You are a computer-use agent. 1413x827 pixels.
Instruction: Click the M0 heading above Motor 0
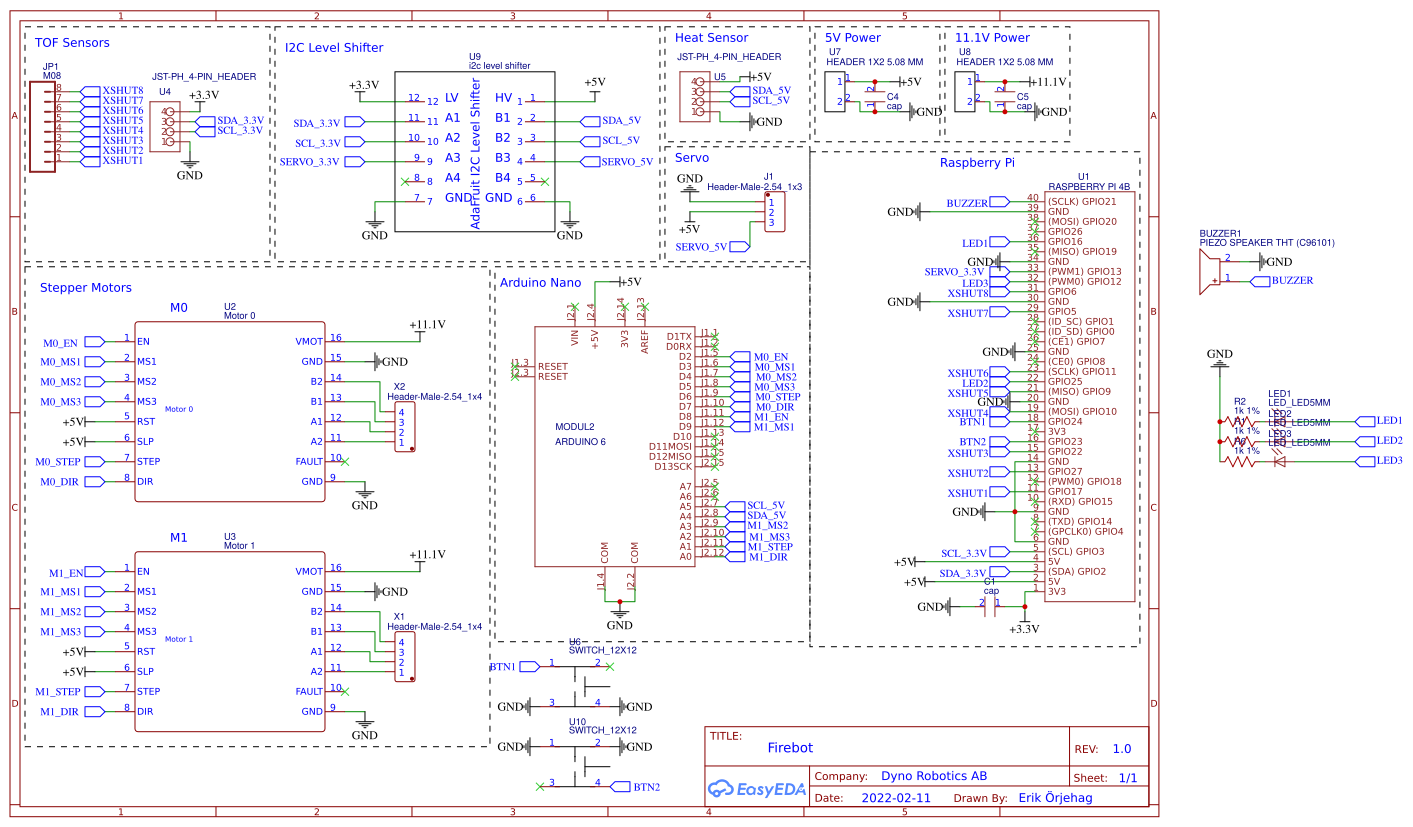pyautogui.click(x=178, y=308)
